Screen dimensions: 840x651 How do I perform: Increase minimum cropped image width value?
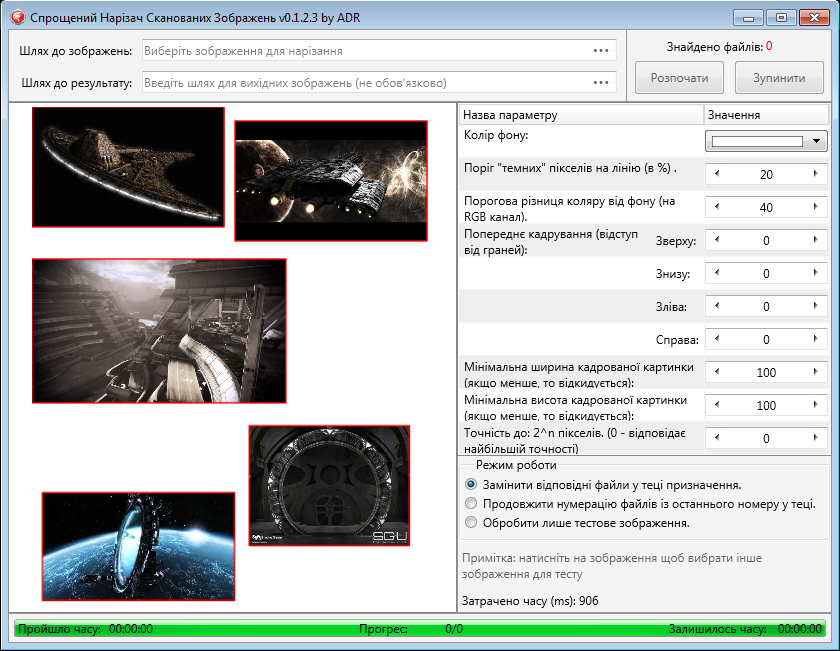[x=816, y=372]
